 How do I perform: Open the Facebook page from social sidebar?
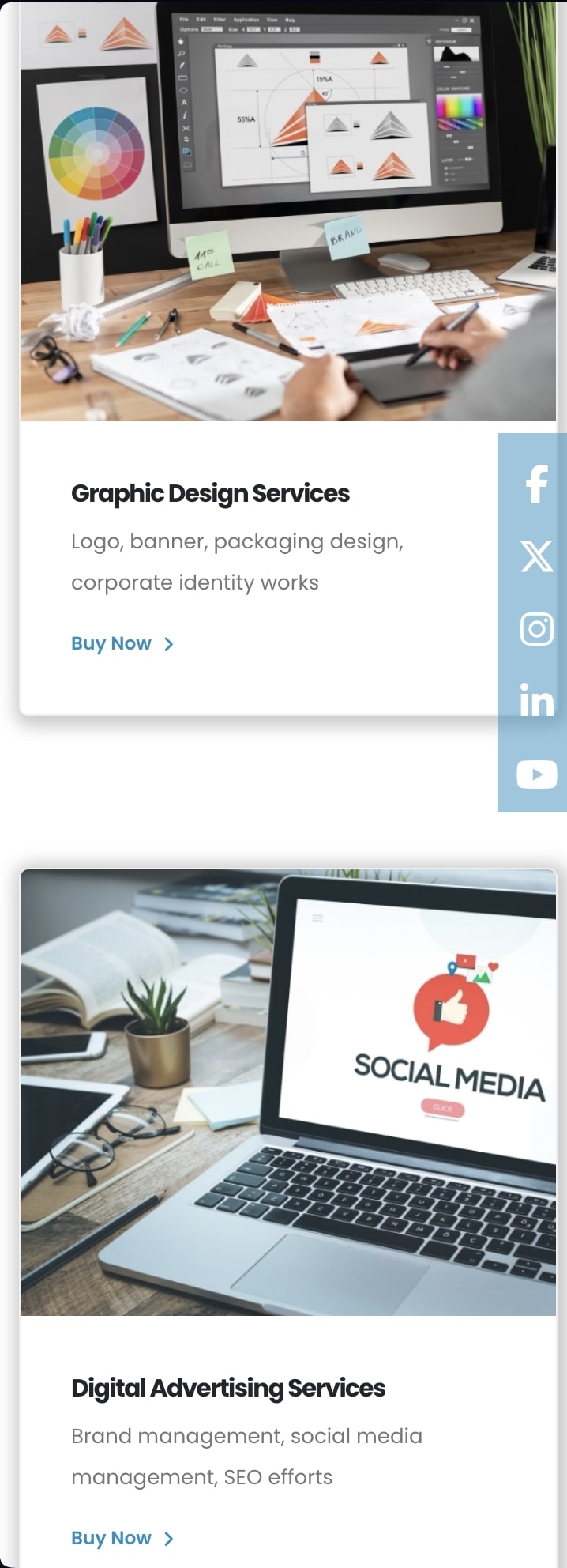[x=537, y=484]
